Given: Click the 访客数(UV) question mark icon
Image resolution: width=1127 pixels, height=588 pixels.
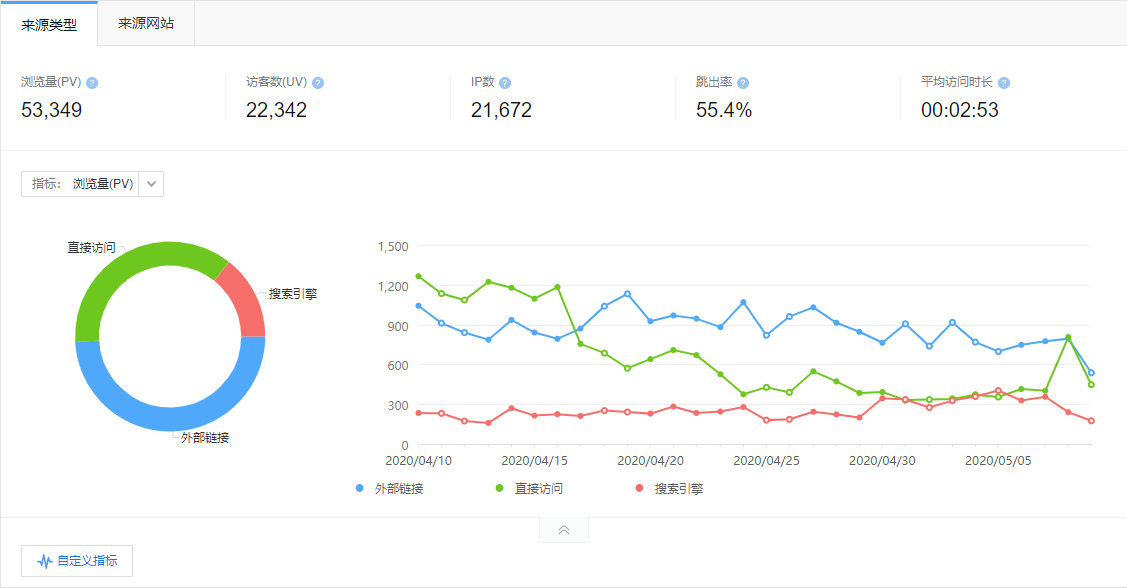Looking at the screenshot, I should 318,83.
